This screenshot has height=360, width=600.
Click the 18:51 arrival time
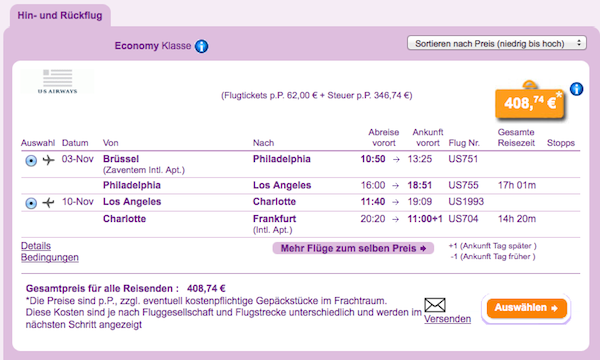tap(420, 185)
